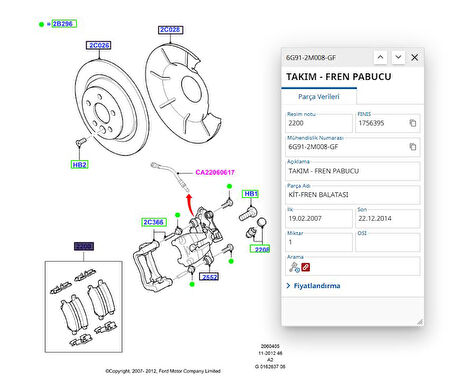Screen dimensions: 452x392
Task: Click illustration code 2060405 at bottom
Action: [270, 346]
